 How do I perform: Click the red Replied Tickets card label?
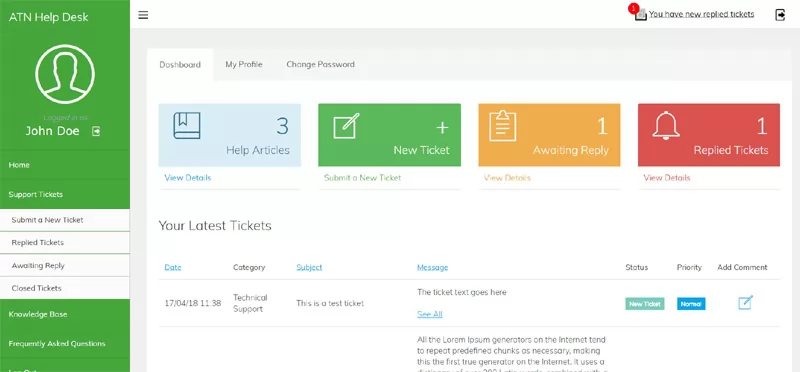coord(731,150)
